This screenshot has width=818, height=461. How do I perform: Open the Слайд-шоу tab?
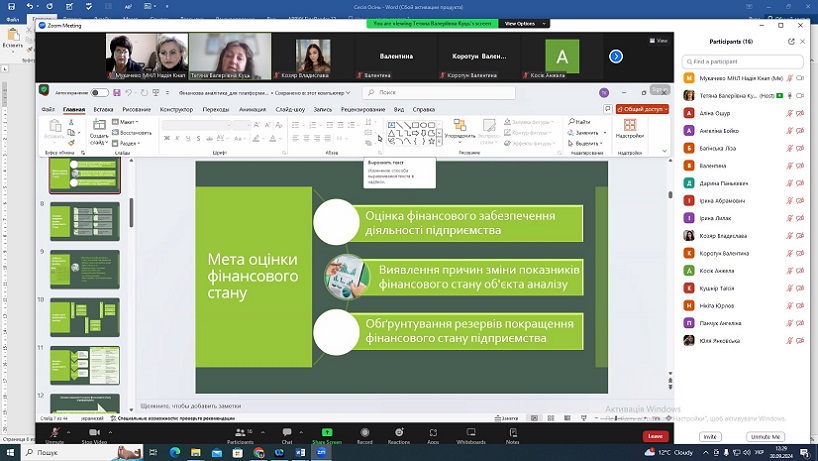click(x=290, y=110)
